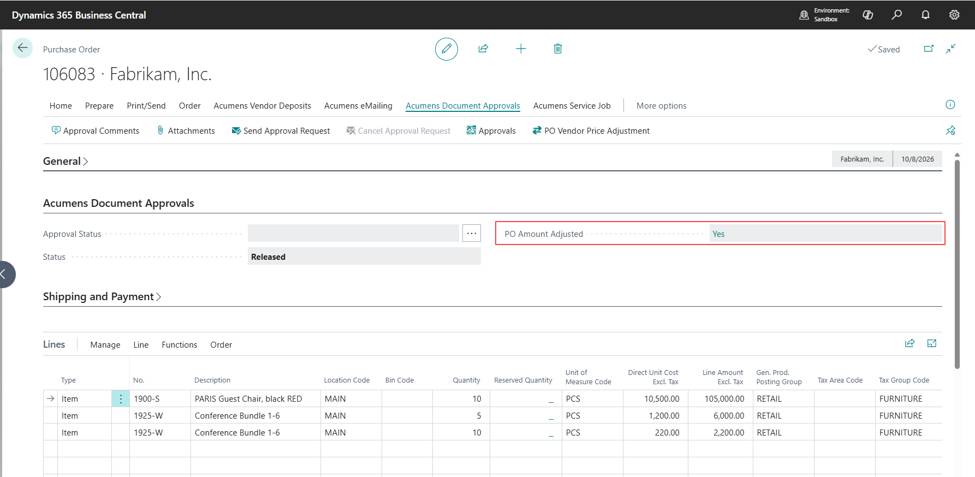
Task: Open Acumens Service Job tab
Action: (x=571, y=106)
